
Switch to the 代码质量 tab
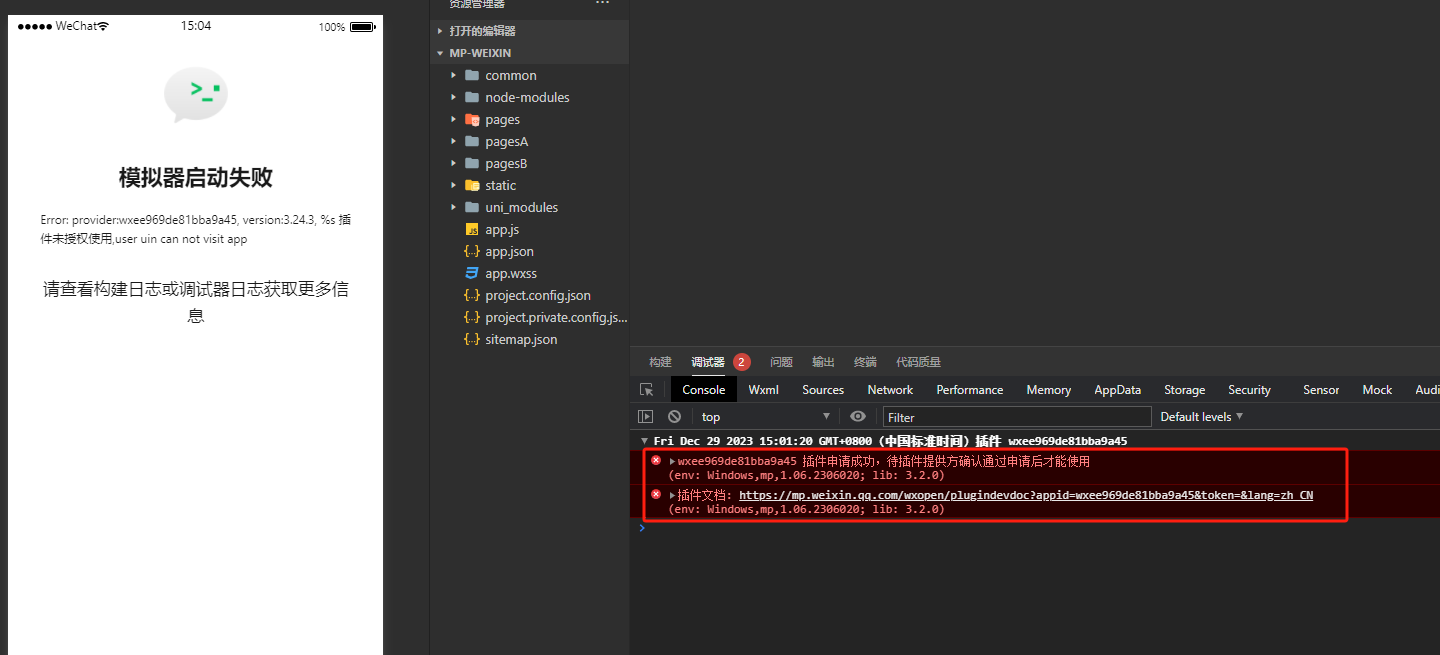pos(918,362)
